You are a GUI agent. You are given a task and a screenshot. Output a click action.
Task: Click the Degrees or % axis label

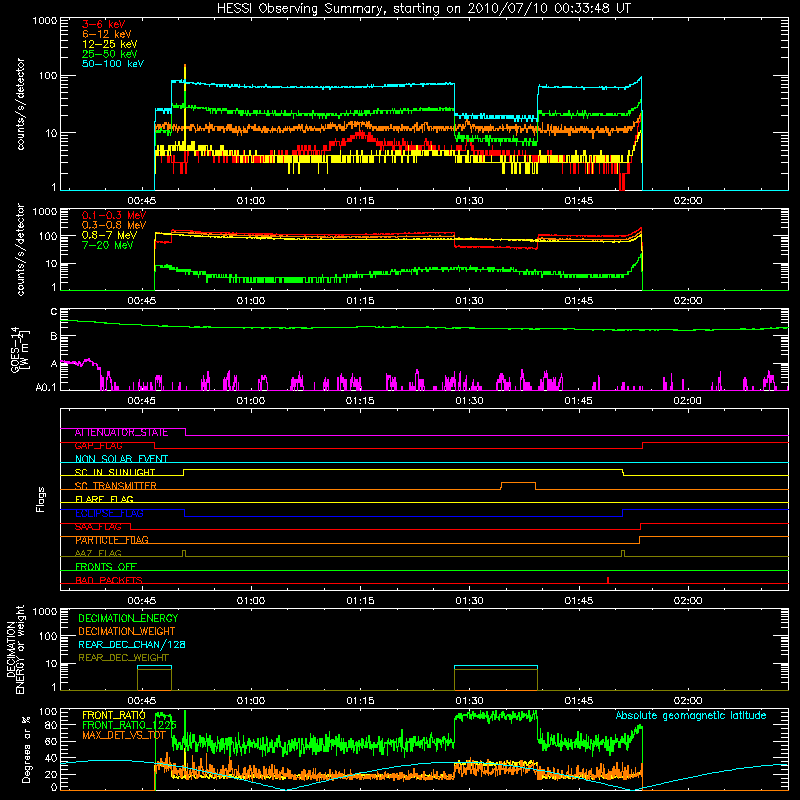(26, 749)
